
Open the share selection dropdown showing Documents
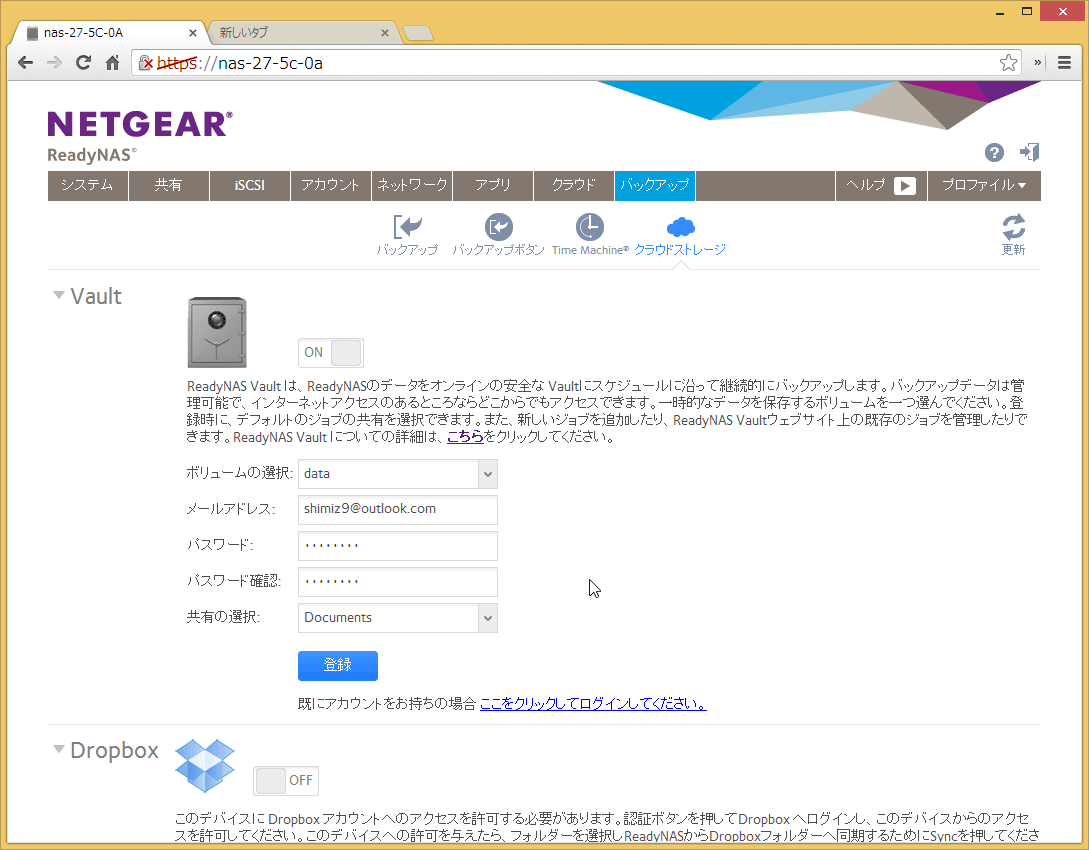(397, 618)
